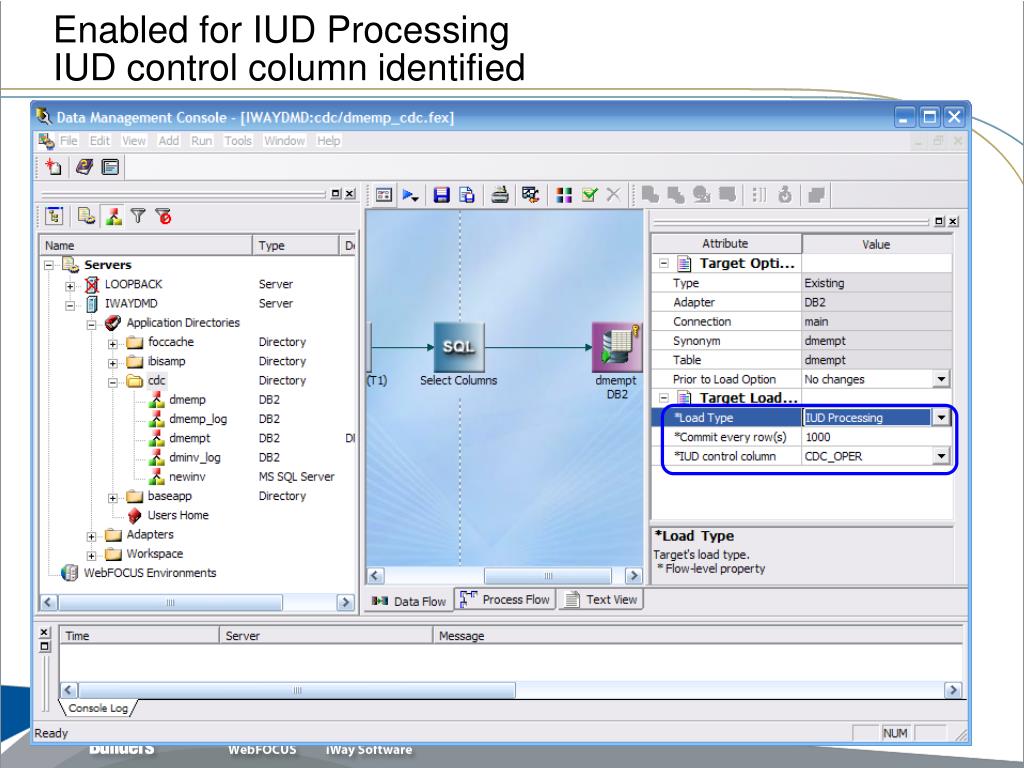1024x768 pixels.
Task: Click the Servers root icon
Action: point(70,264)
